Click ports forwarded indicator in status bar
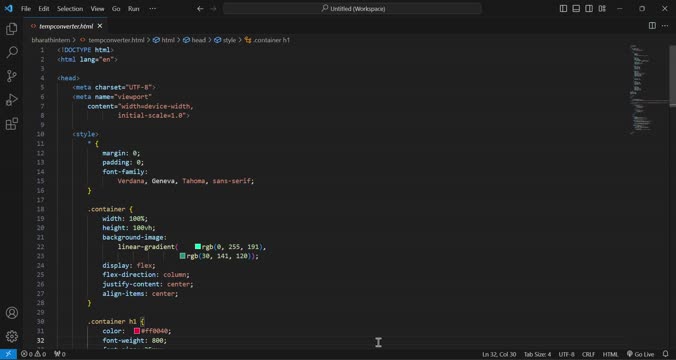 coord(59,354)
